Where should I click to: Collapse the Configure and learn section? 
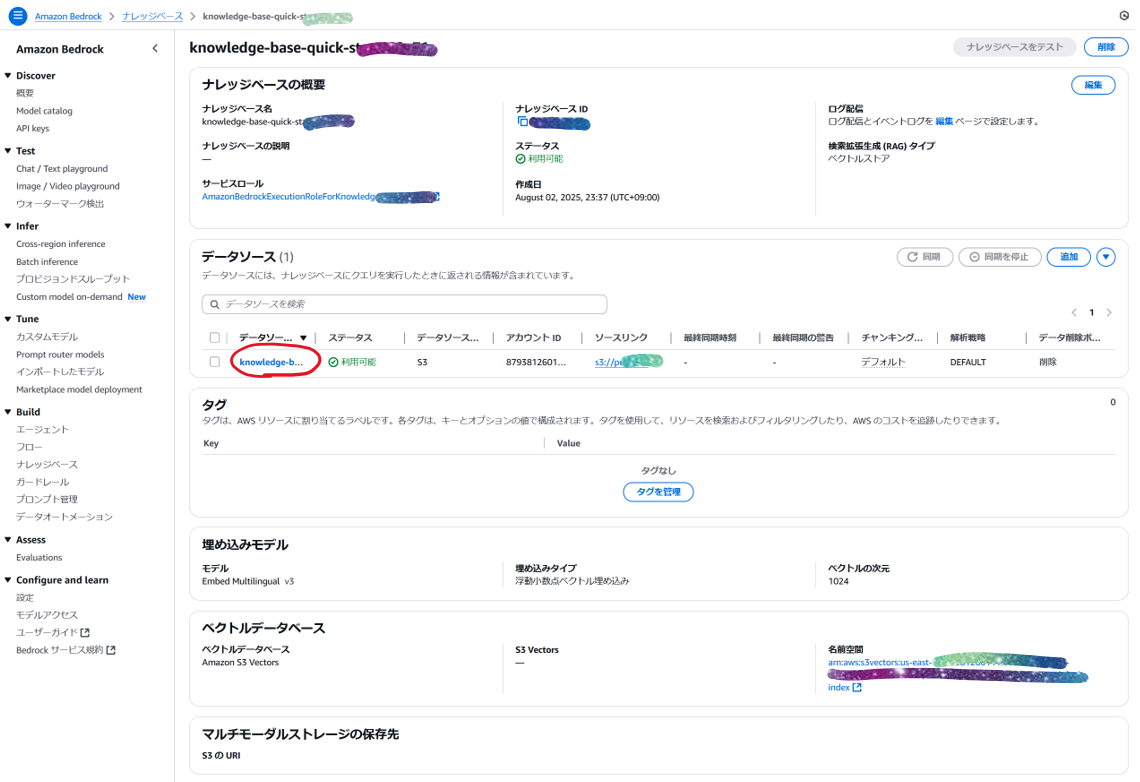[x=8, y=580]
